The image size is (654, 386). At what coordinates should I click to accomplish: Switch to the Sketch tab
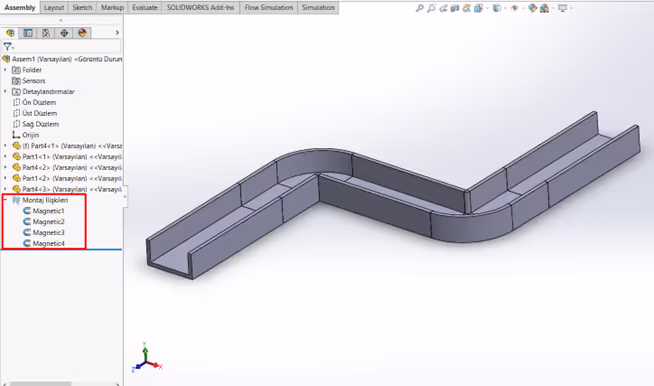click(82, 8)
